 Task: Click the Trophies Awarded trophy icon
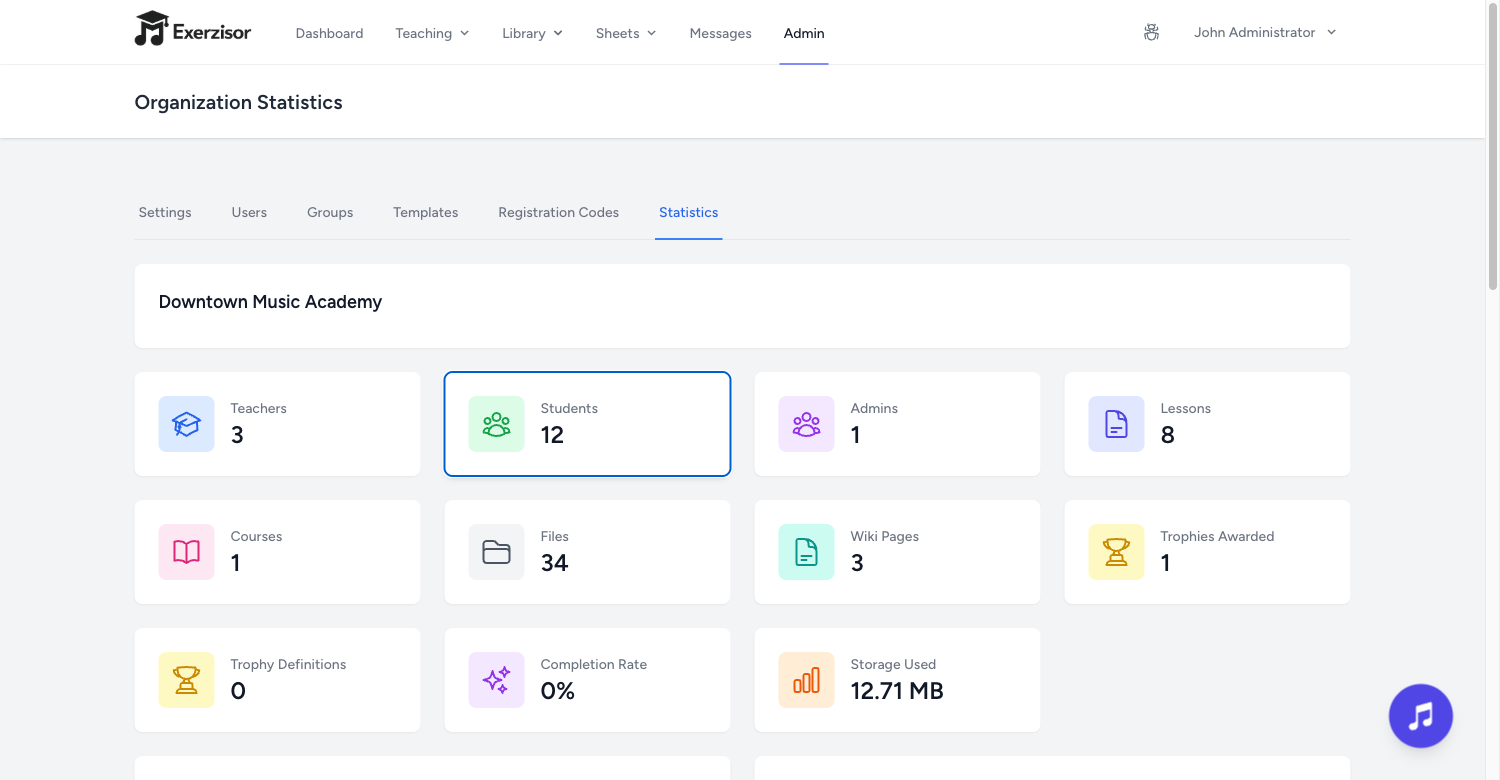1116,552
